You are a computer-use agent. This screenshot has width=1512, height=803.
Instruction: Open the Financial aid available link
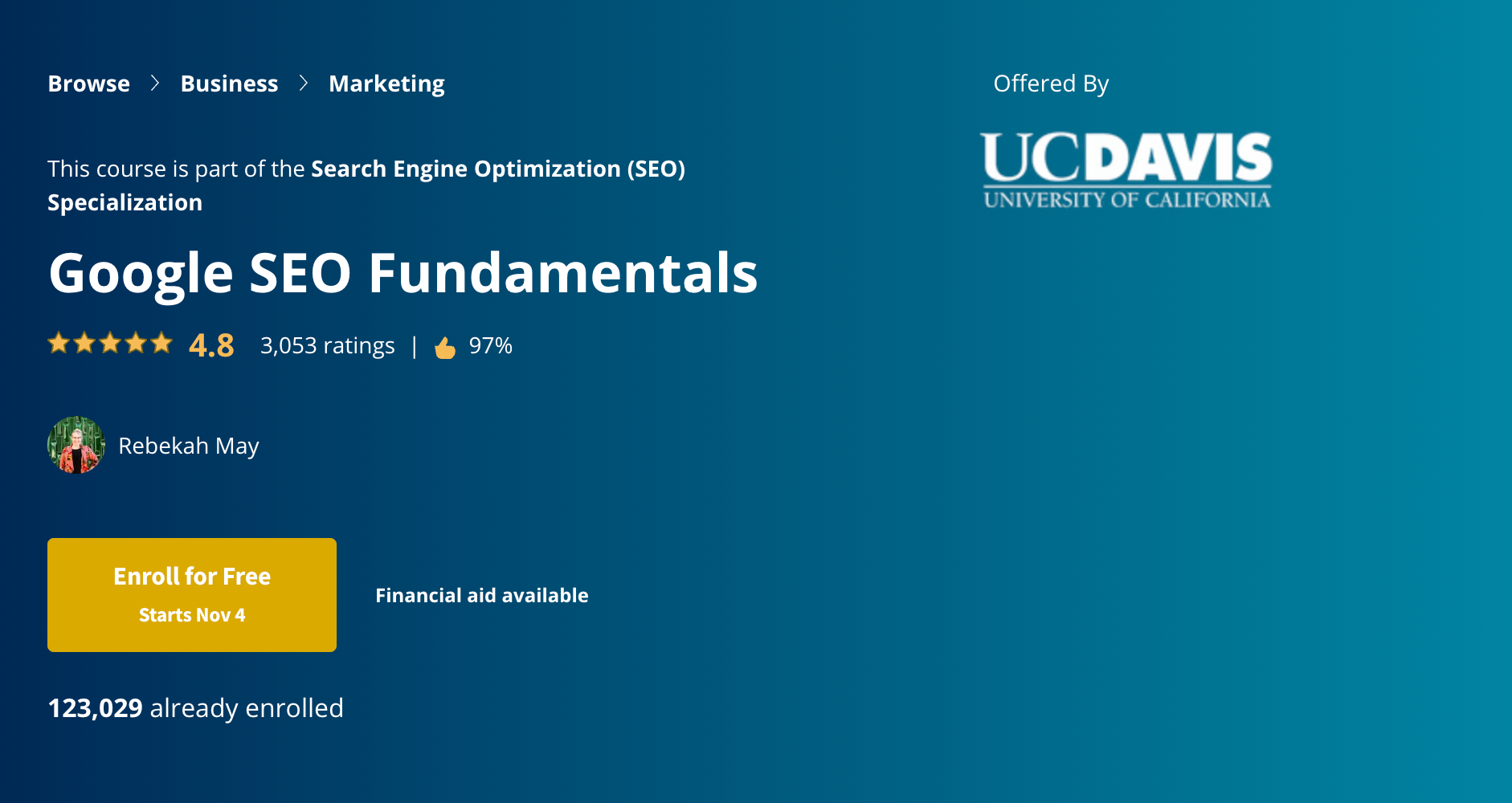pos(482,595)
